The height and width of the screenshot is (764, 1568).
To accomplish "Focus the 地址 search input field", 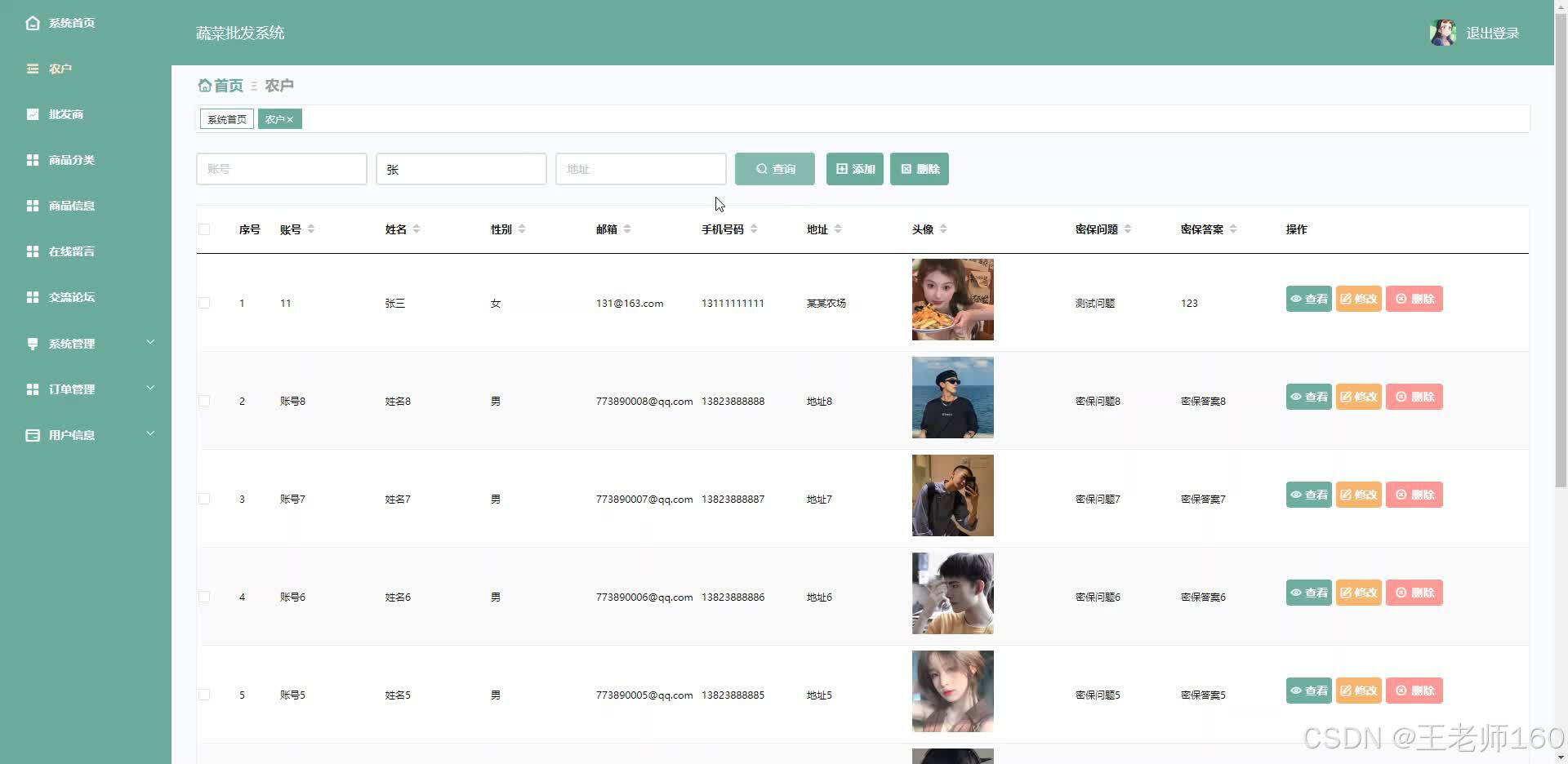I will pos(641,169).
